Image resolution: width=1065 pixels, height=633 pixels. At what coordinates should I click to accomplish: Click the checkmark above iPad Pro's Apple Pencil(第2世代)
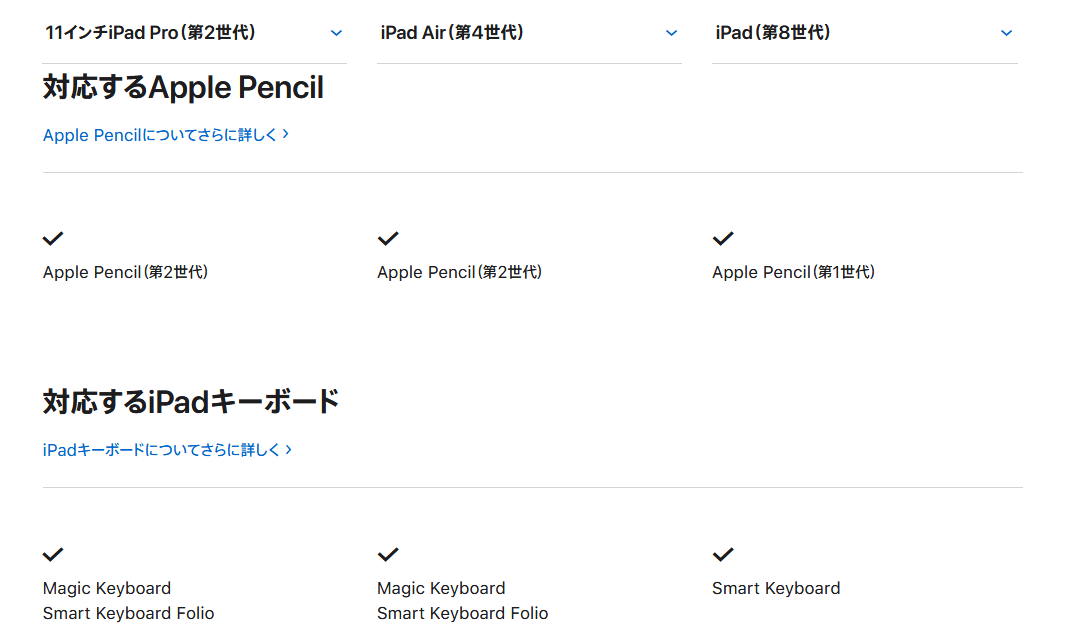coord(53,238)
